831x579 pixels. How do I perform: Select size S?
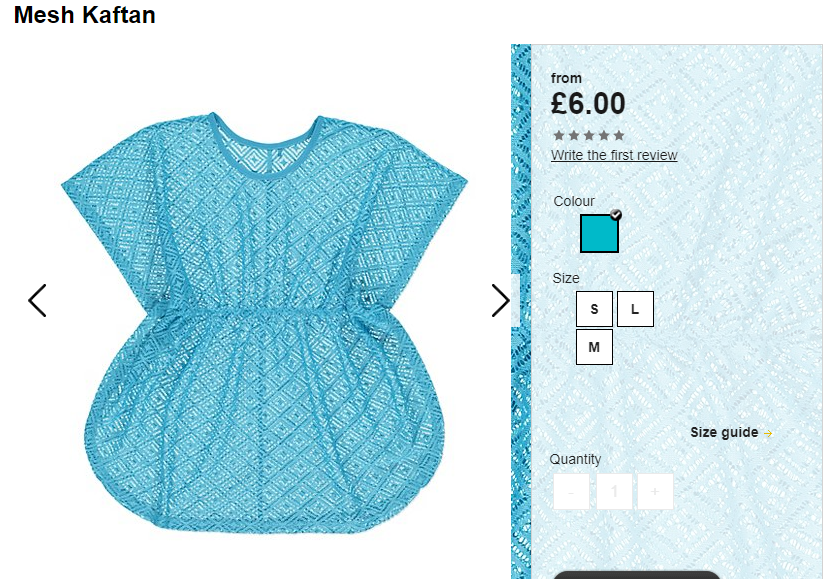click(x=594, y=309)
